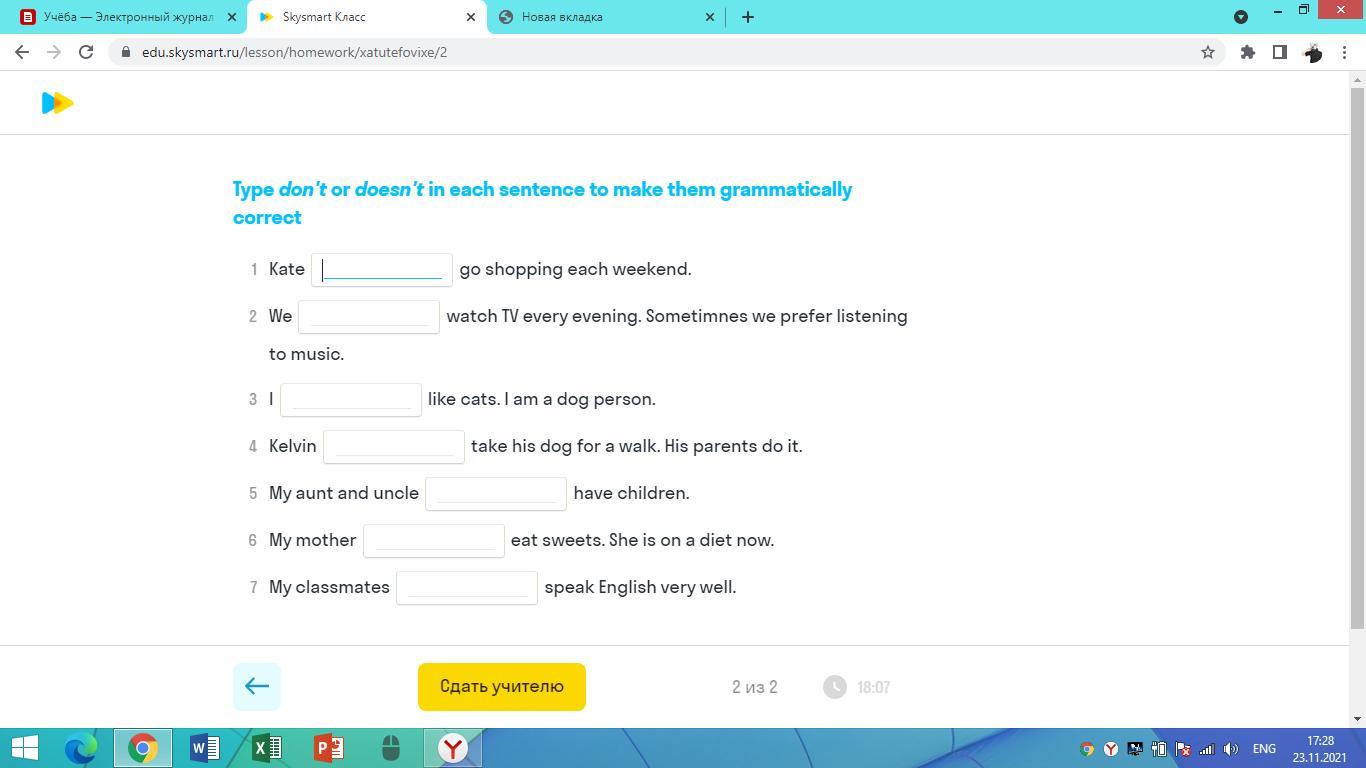Click the answer field after I

pos(351,400)
